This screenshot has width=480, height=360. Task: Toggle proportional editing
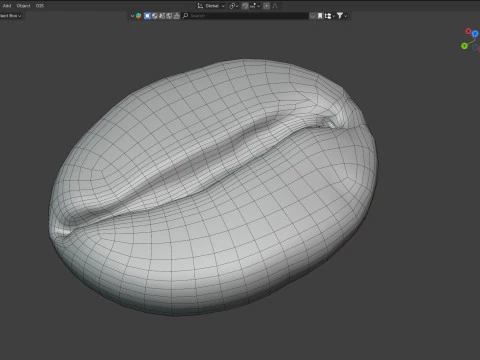266,6
